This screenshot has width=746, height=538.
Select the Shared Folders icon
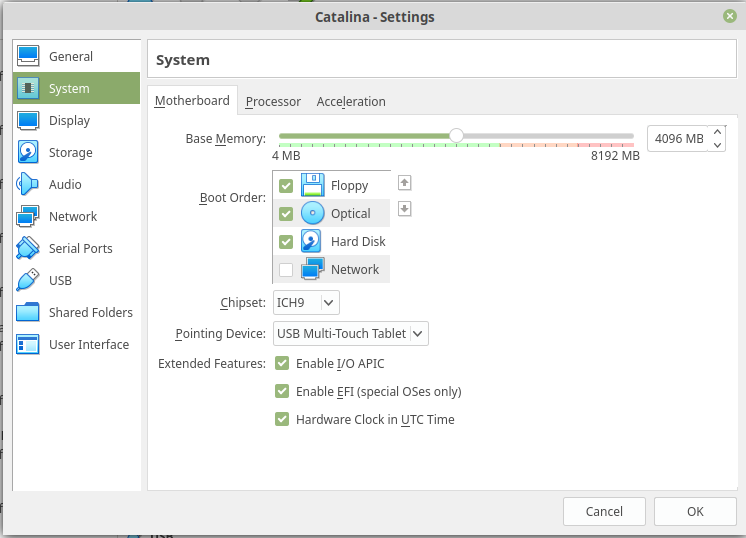28,313
